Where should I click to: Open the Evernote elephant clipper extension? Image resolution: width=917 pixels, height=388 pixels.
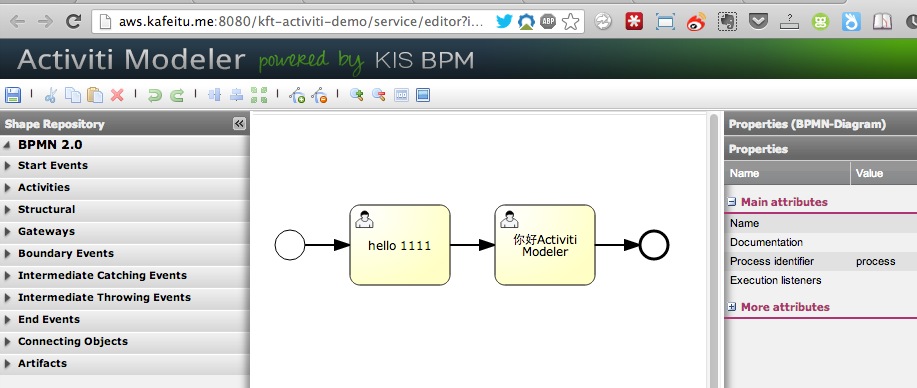(727, 22)
